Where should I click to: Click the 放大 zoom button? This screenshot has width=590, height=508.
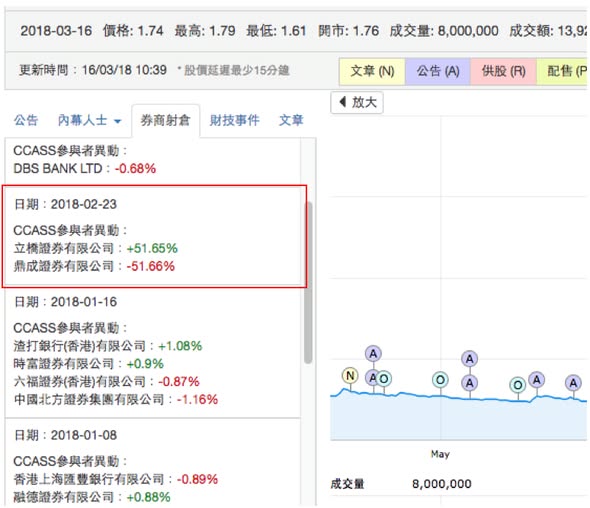pyautogui.click(x=357, y=102)
